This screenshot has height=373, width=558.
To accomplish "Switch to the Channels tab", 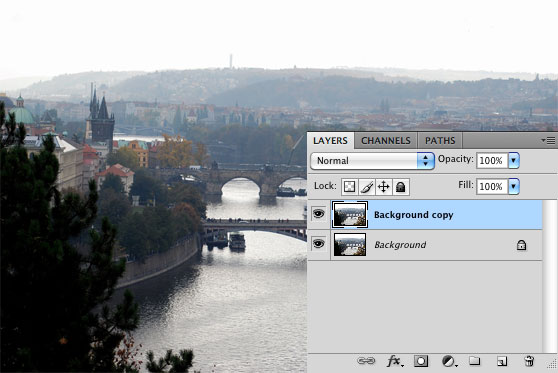I will coord(386,141).
